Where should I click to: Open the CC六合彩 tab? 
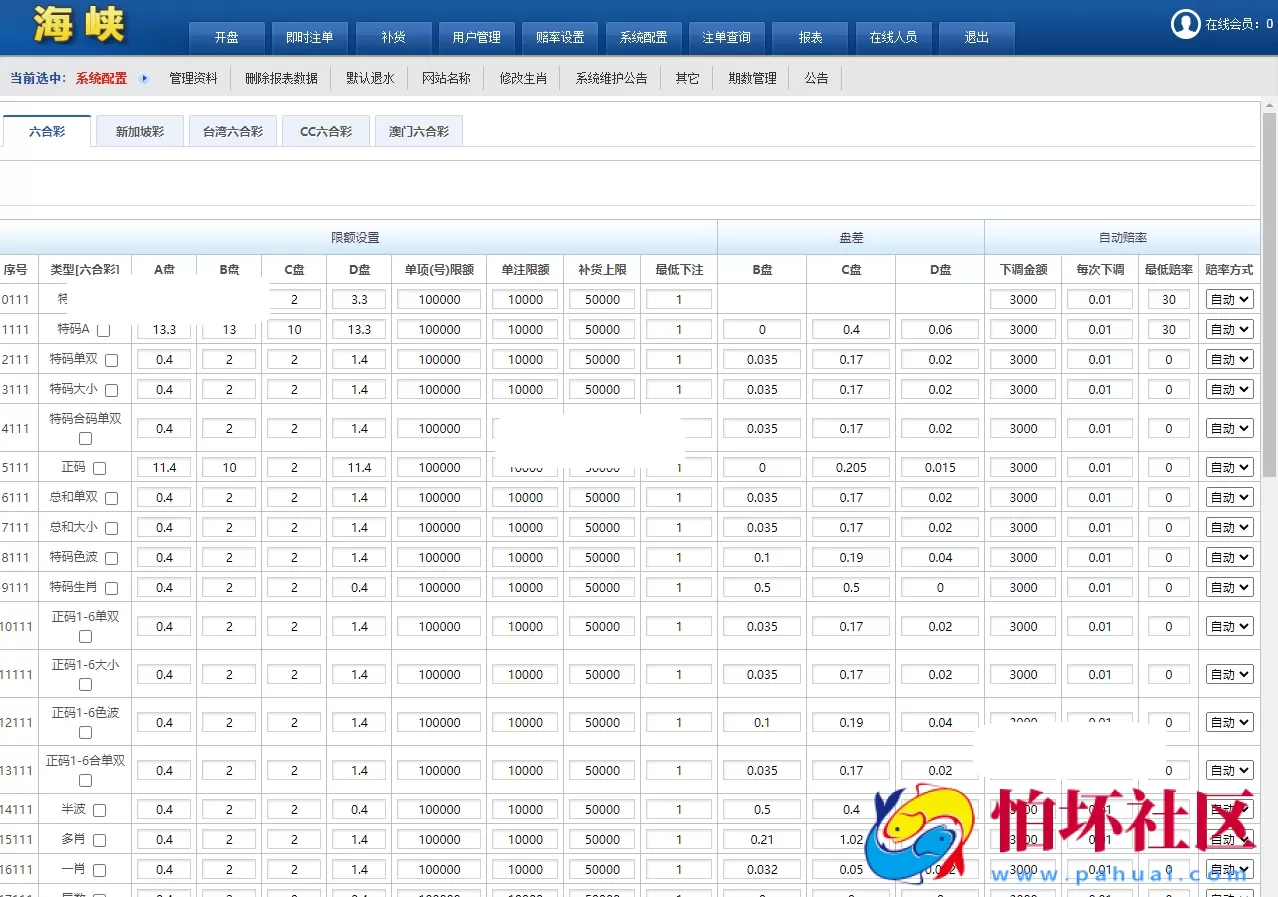(x=325, y=130)
